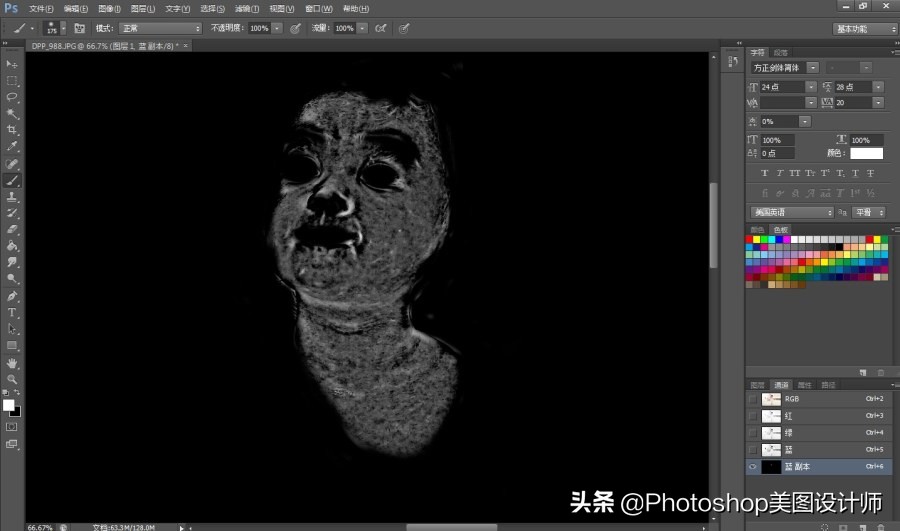Select the Move tool in the toolbox

(x=12, y=64)
